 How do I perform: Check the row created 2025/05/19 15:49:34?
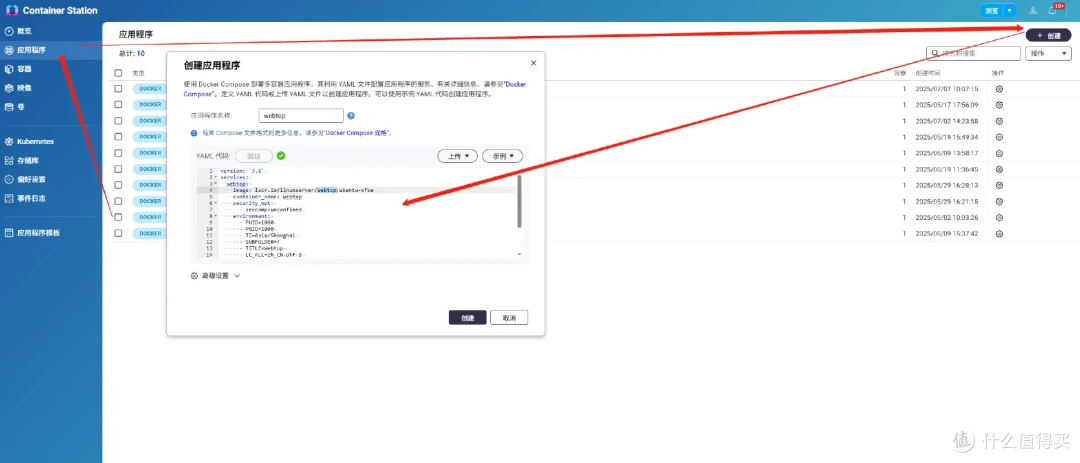(x=118, y=137)
